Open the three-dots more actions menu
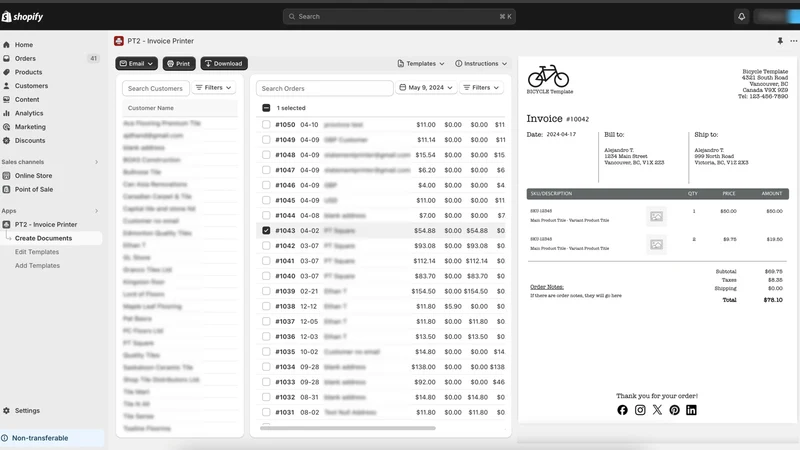 (793, 41)
